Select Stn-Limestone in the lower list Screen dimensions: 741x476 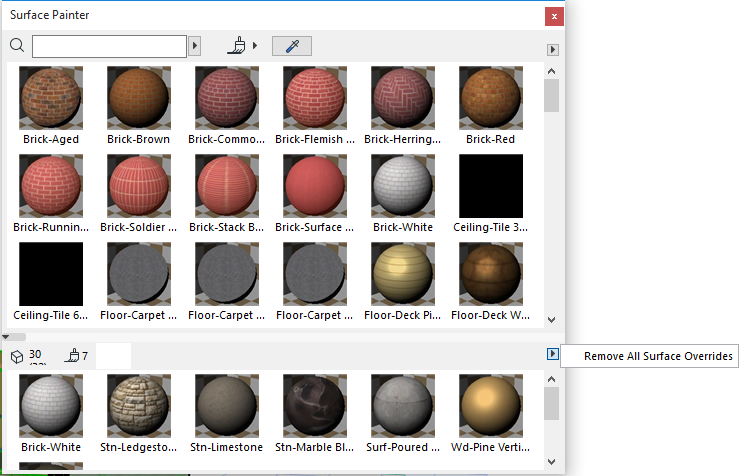[x=227, y=406]
